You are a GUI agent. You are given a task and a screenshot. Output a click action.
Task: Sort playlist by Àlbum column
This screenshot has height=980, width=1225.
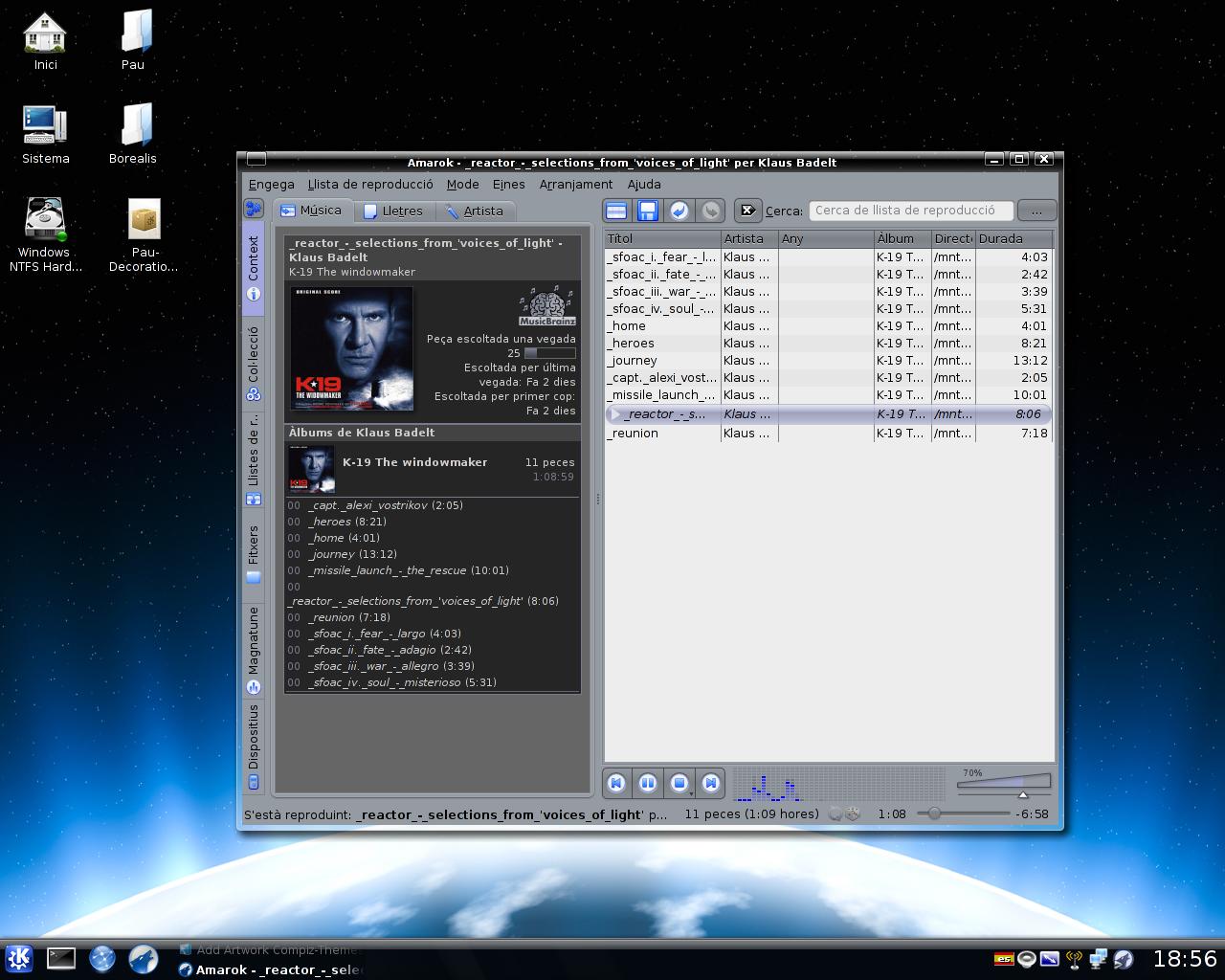tap(902, 238)
